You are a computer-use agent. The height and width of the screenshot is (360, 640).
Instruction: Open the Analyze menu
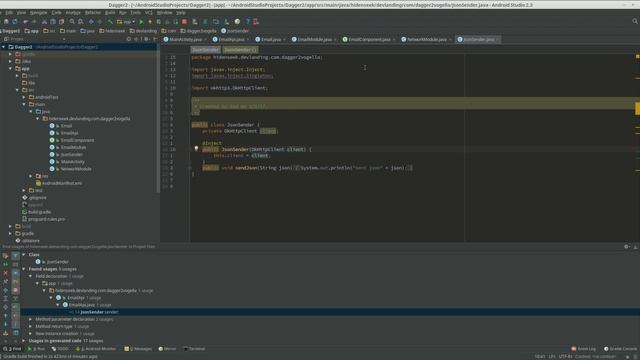click(x=73, y=13)
